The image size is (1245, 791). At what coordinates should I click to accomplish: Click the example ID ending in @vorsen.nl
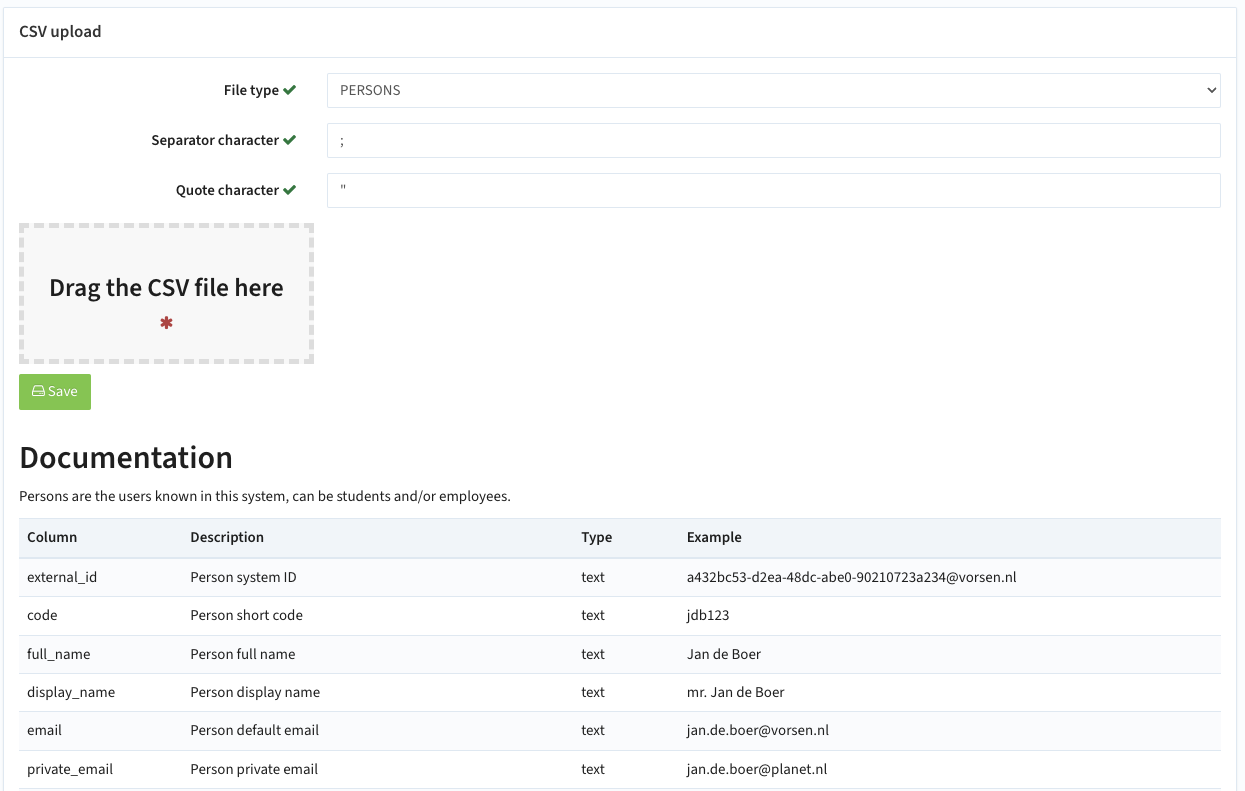[852, 577]
